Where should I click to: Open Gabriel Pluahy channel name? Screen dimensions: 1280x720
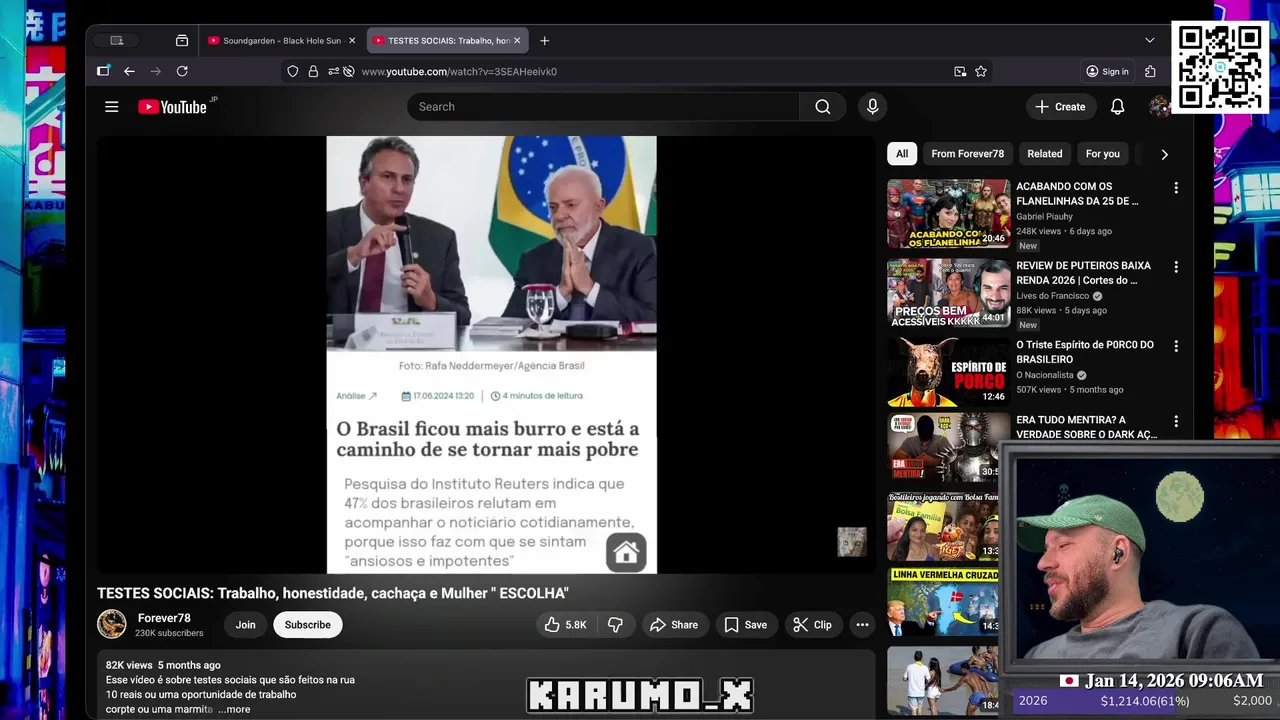tap(1044, 216)
